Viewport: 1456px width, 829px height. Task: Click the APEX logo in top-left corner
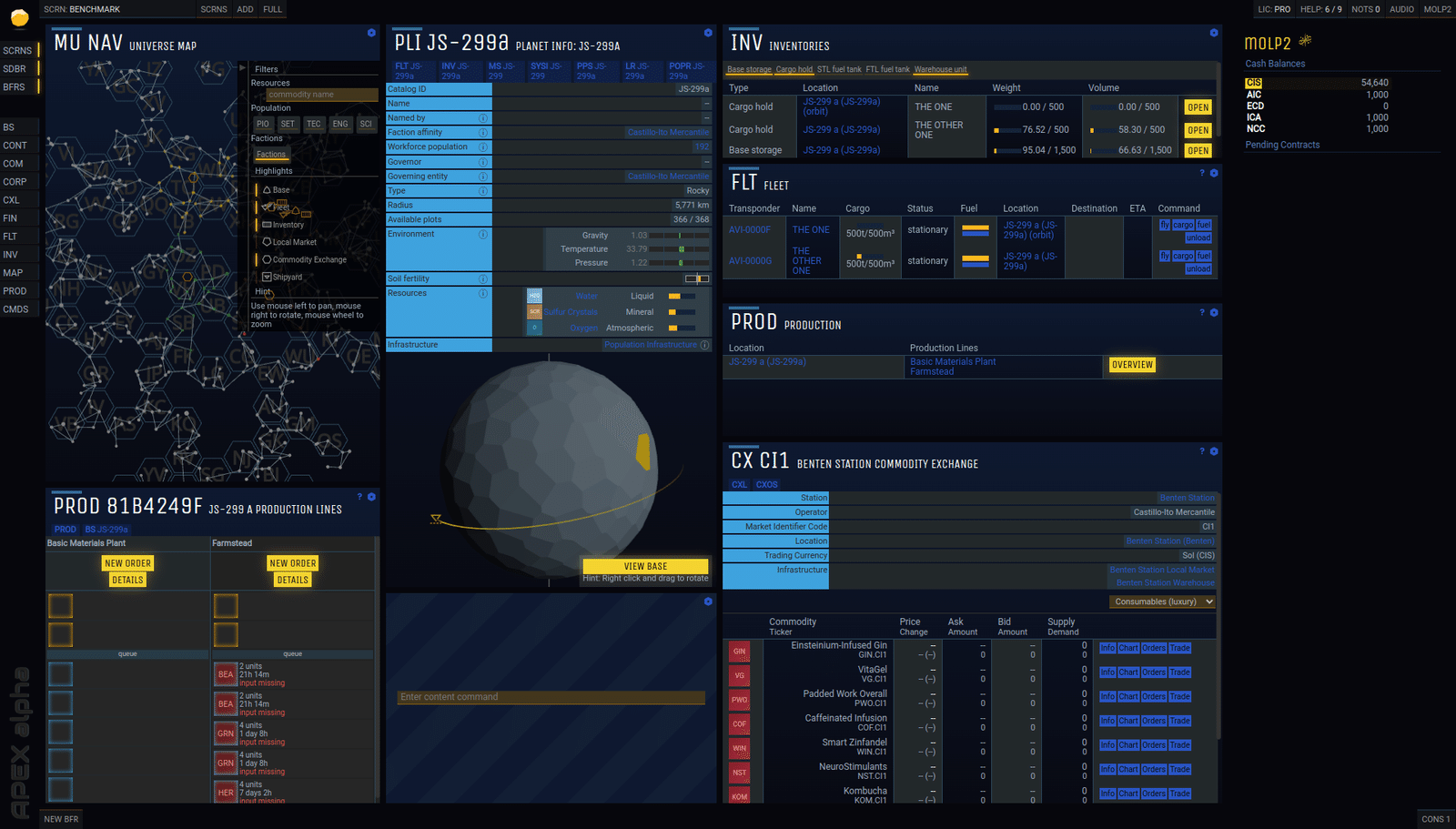[x=19, y=17]
